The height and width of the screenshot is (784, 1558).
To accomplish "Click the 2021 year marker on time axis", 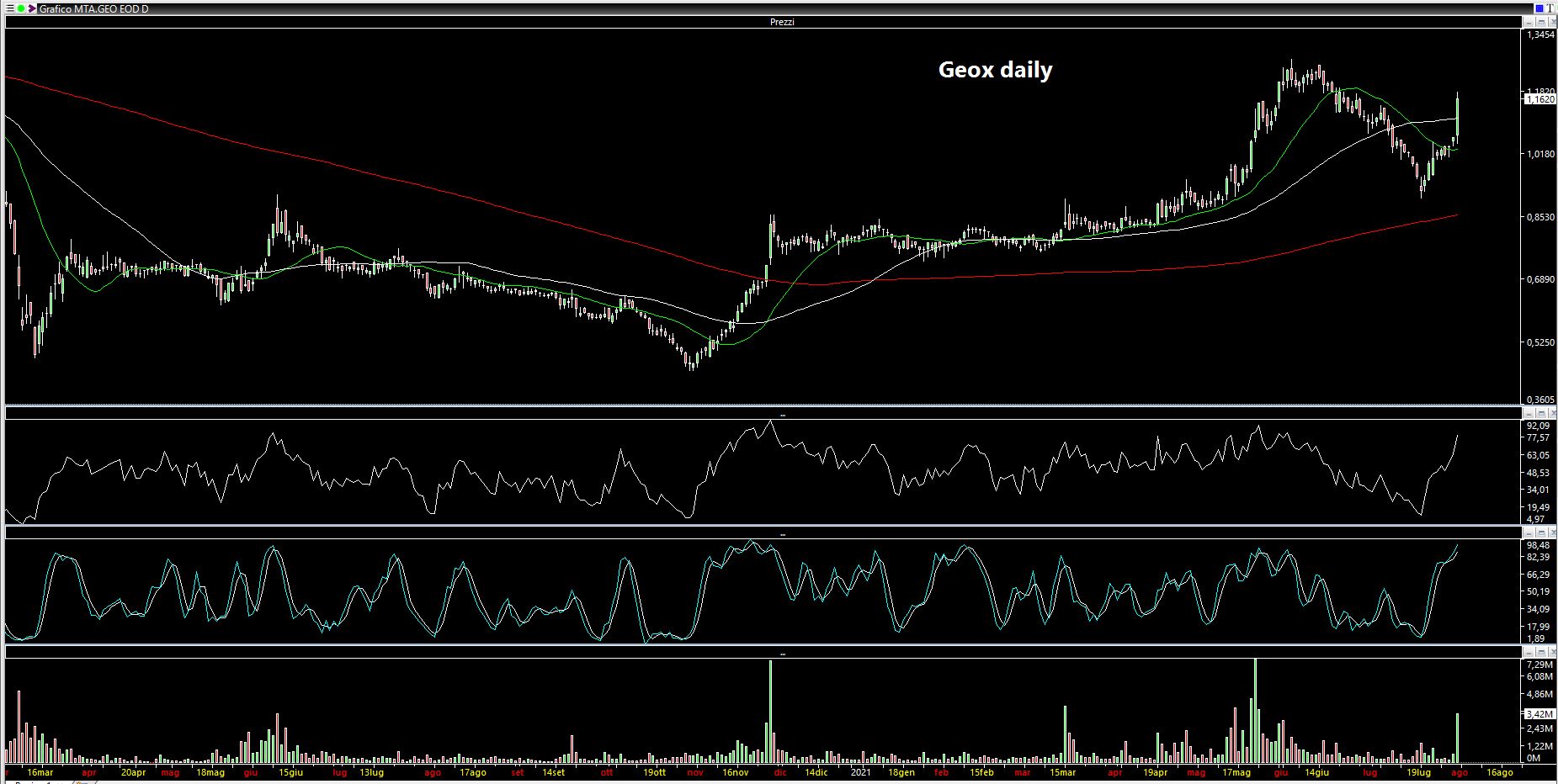I will click(860, 771).
